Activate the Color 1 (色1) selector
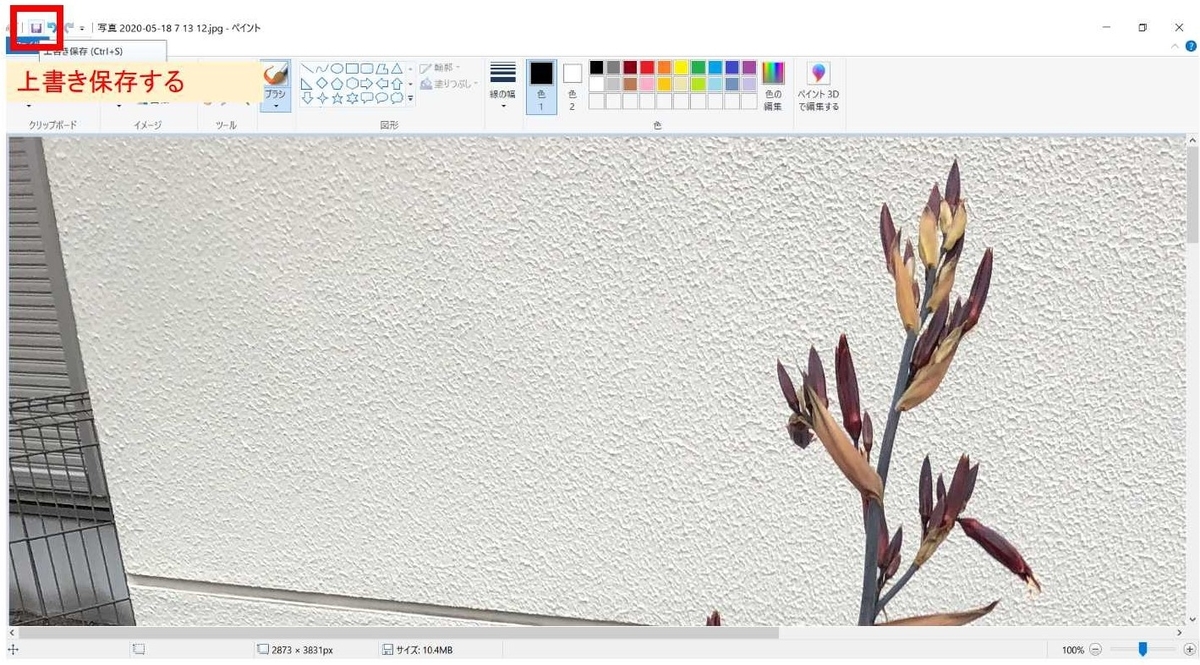 541,86
